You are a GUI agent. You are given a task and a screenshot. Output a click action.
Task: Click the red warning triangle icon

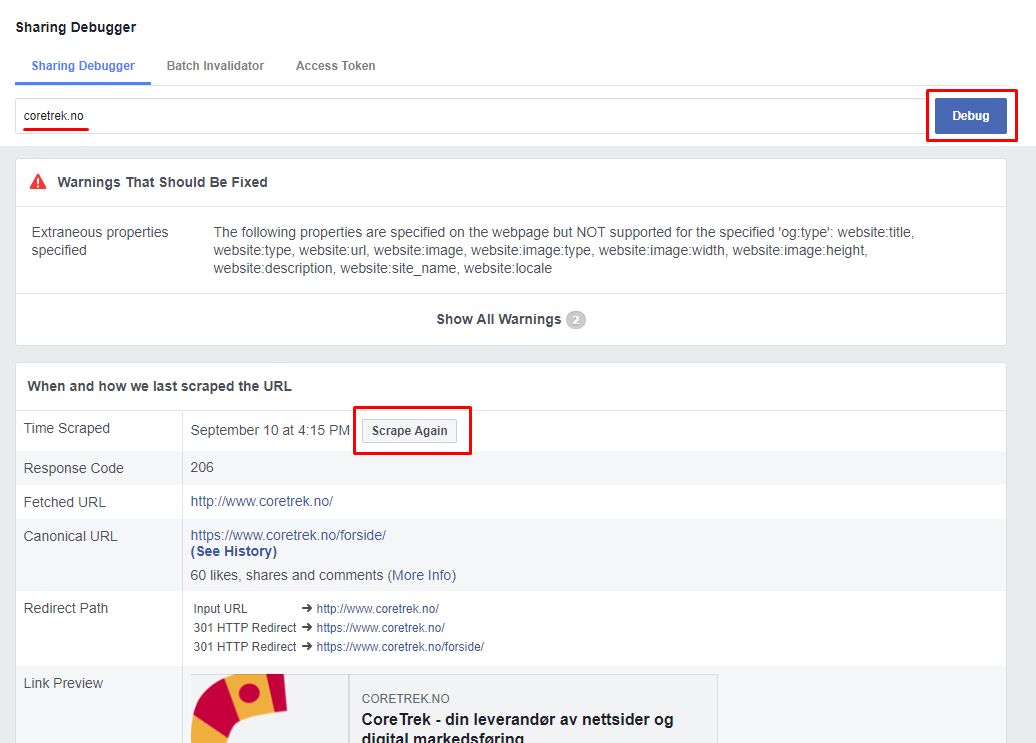[38, 182]
